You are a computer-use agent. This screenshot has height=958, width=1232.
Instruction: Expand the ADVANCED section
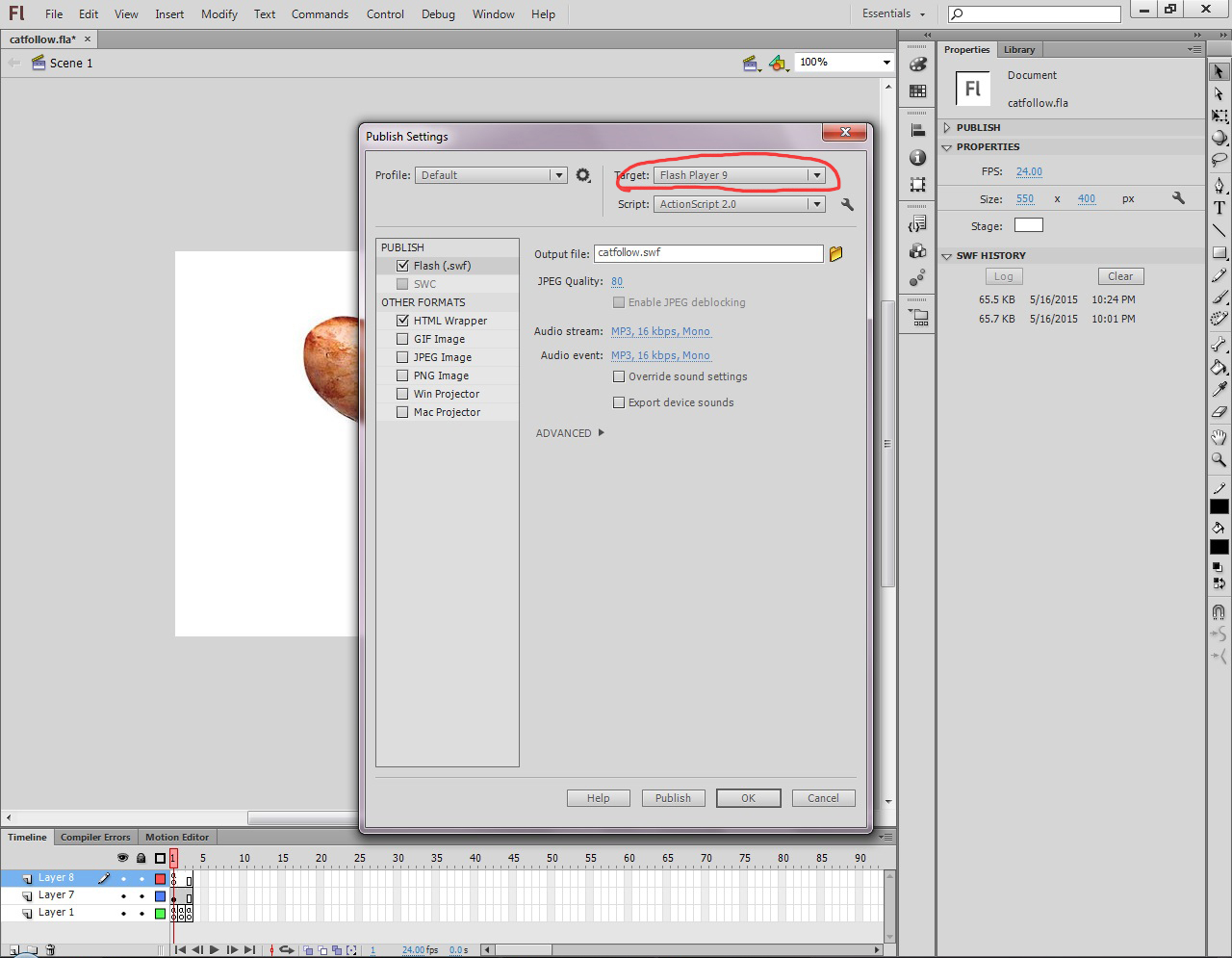[570, 433]
